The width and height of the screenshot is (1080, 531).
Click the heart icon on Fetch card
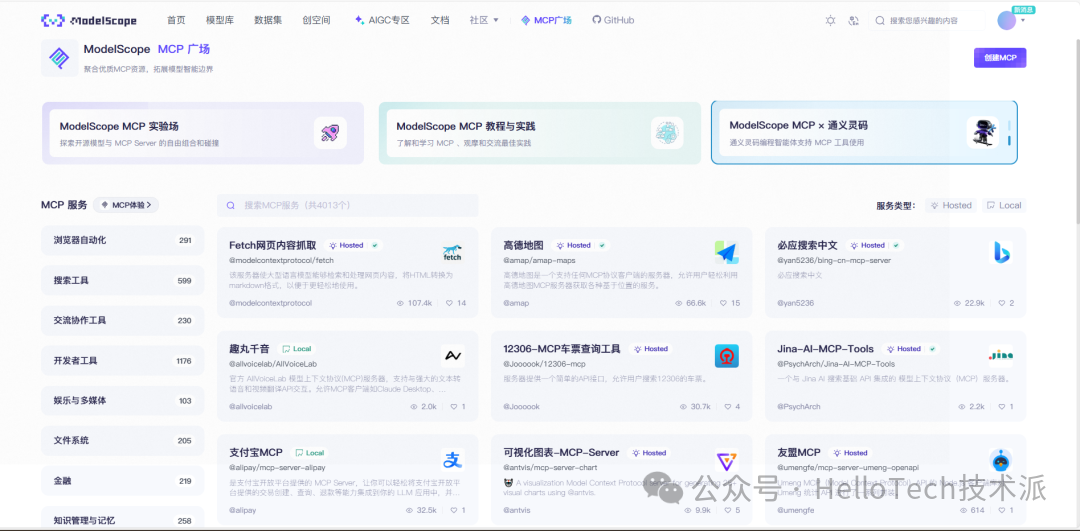[450, 303]
